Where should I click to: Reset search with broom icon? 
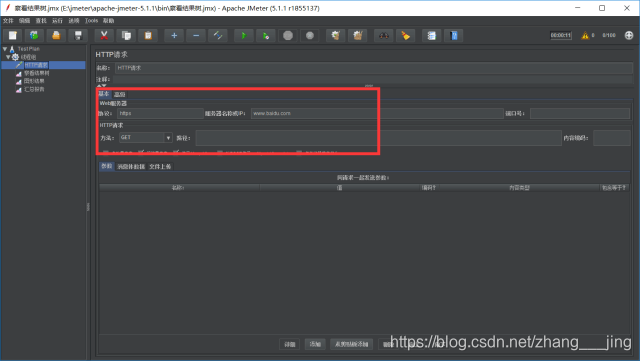tap(406, 36)
